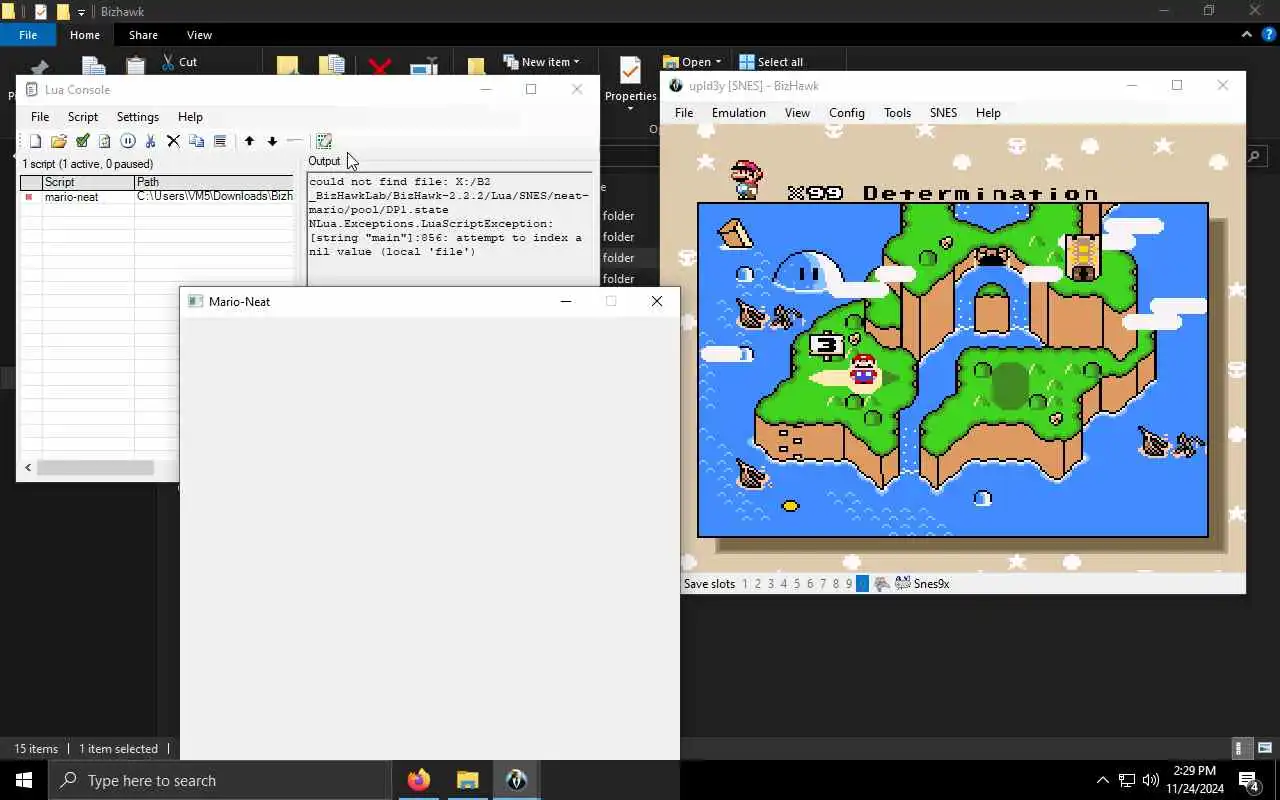This screenshot has width=1280, height=800.
Task: Open the Quick Access Toolbar dropdown arrow
Action: coord(82,12)
